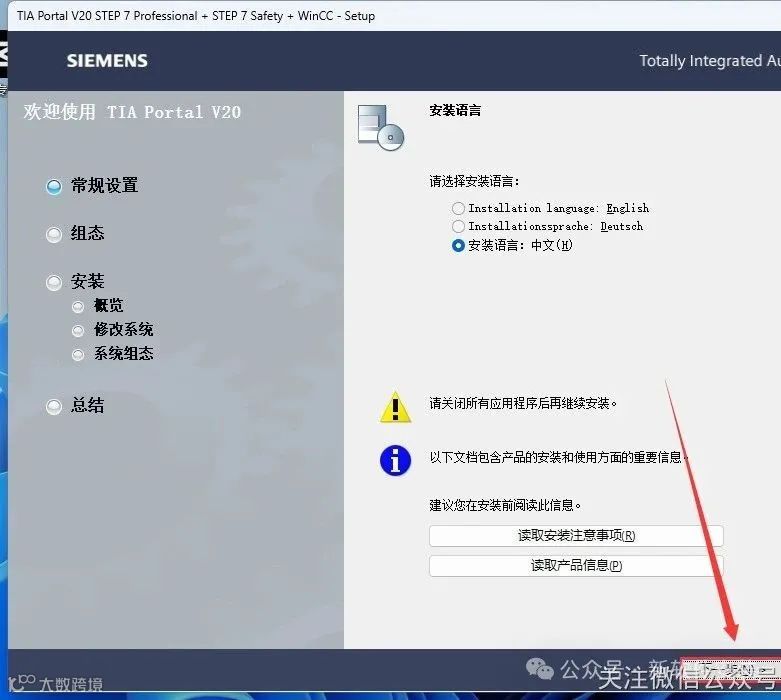
Task: Click the 以下文档包含产品的安装 info text
Action: pos(558,457)
